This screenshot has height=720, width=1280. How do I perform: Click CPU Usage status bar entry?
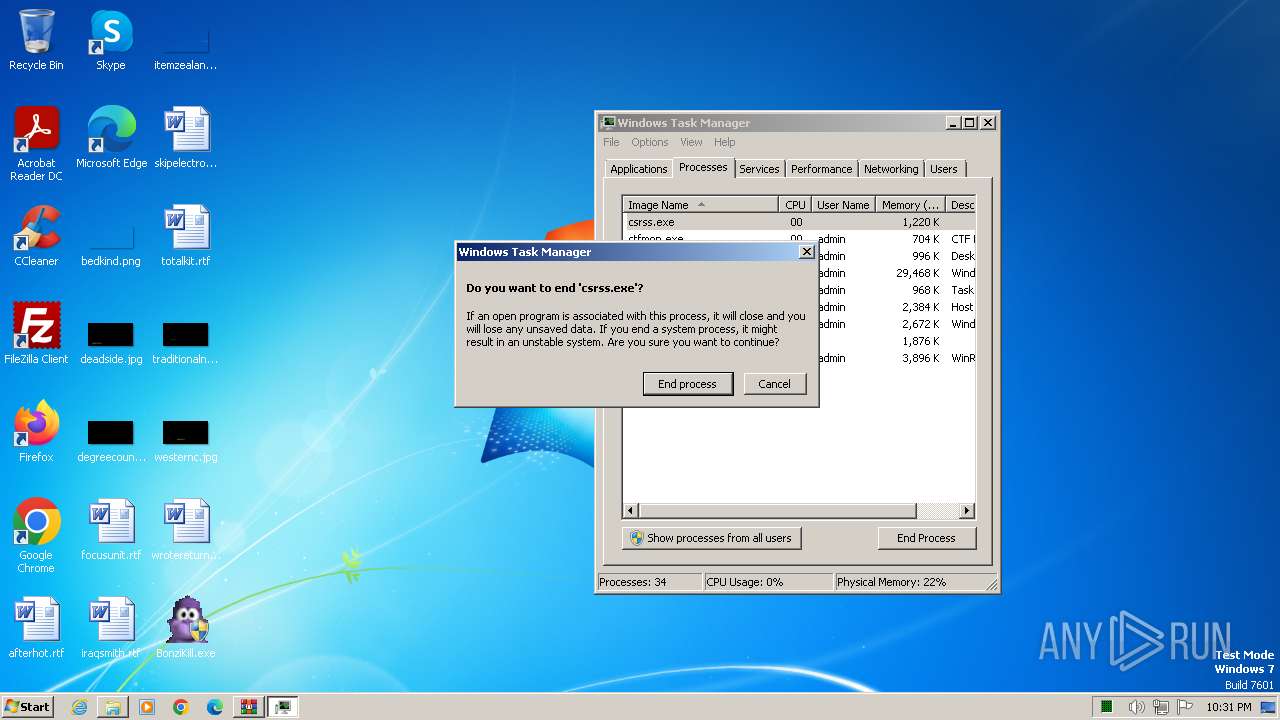coord(768,582)
